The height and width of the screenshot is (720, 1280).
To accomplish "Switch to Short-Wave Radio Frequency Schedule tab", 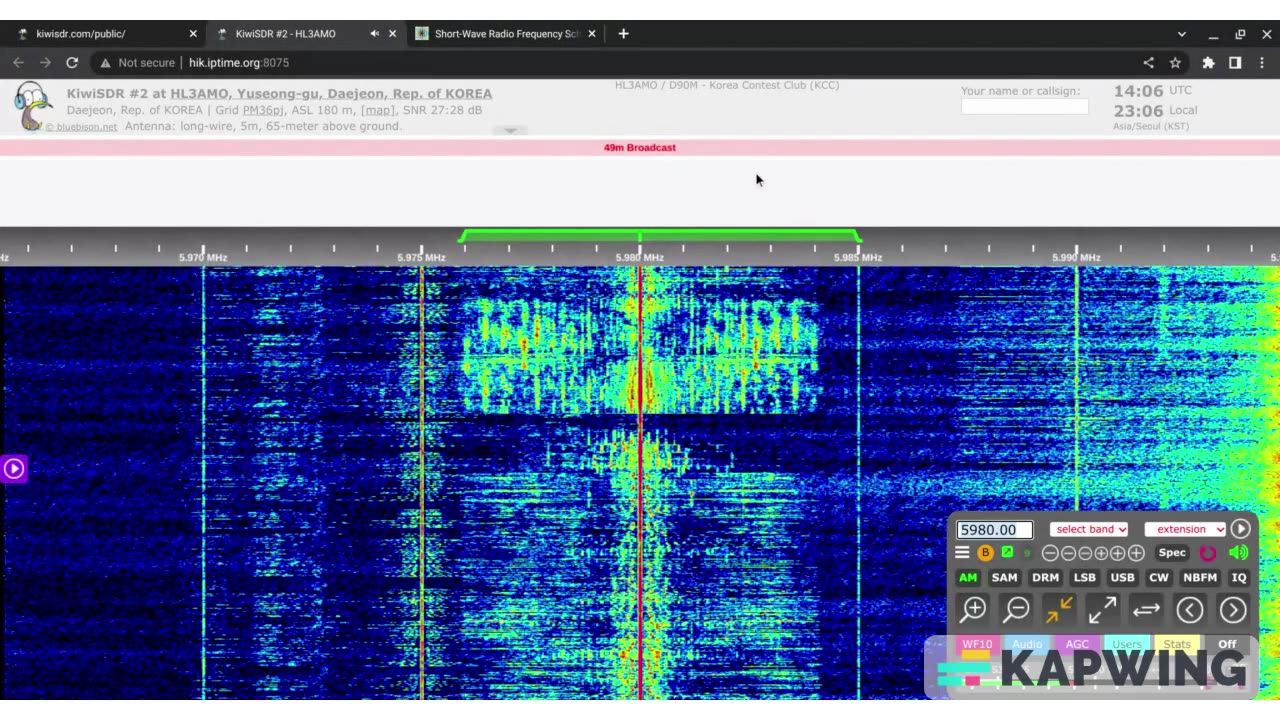I will (506, 34).
